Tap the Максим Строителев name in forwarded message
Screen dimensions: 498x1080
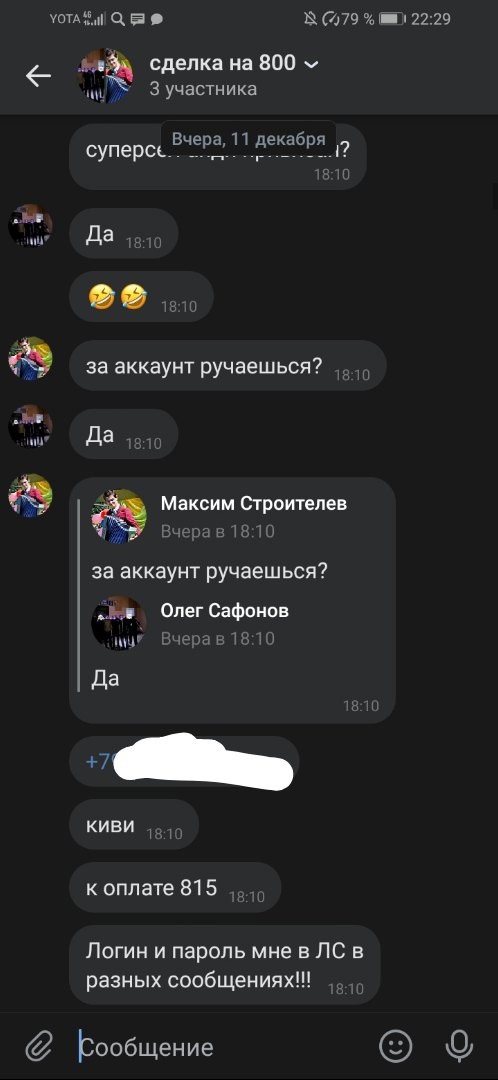253,503
